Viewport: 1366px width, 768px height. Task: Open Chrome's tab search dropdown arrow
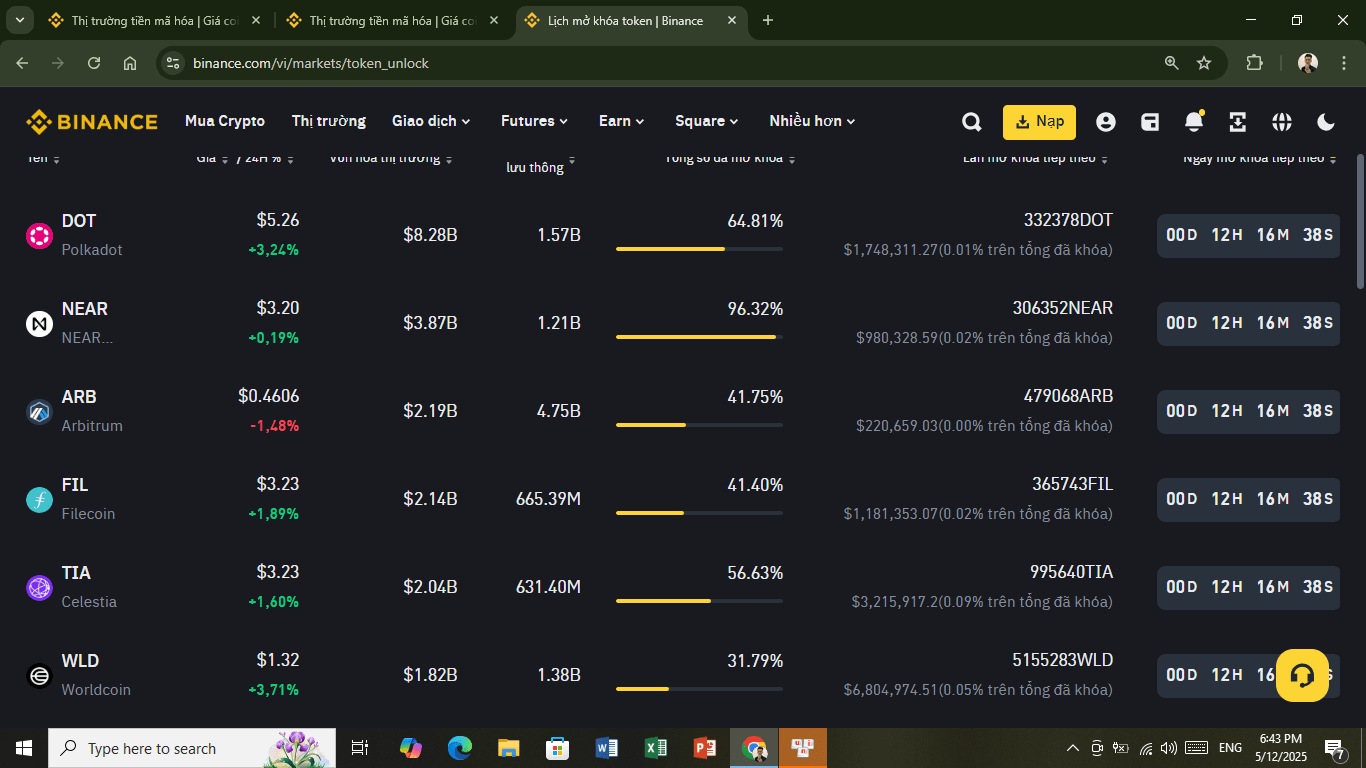[x=19, y=20]
